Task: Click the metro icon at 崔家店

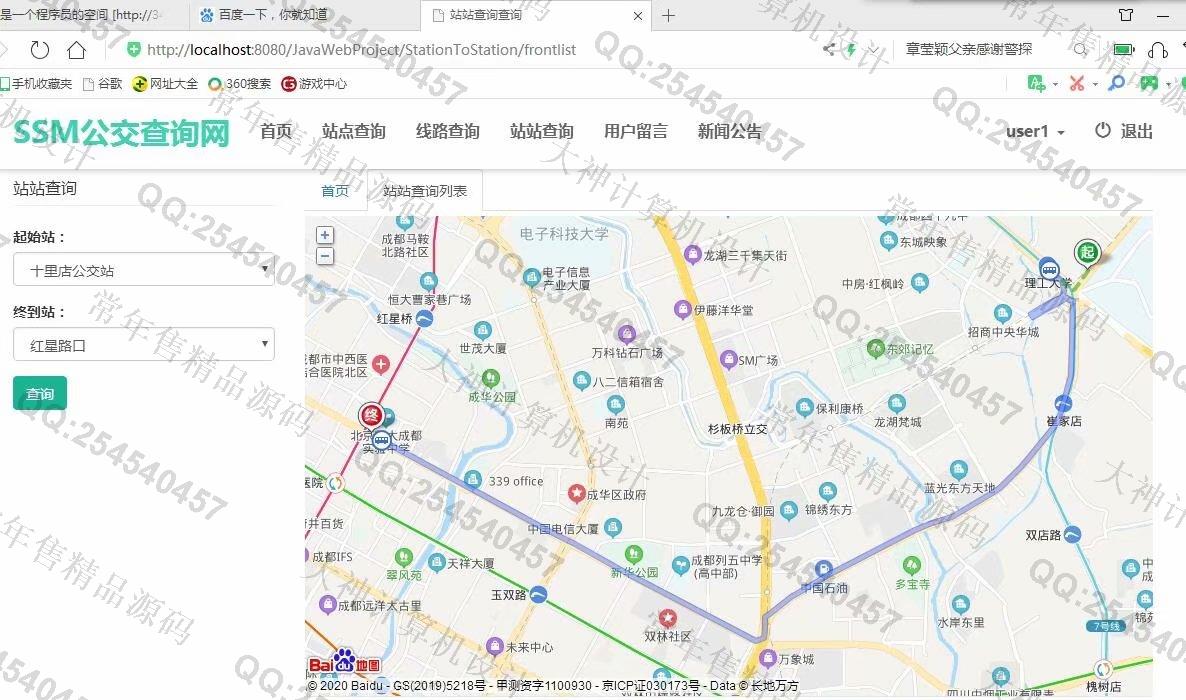Action: click(1063, 403)
